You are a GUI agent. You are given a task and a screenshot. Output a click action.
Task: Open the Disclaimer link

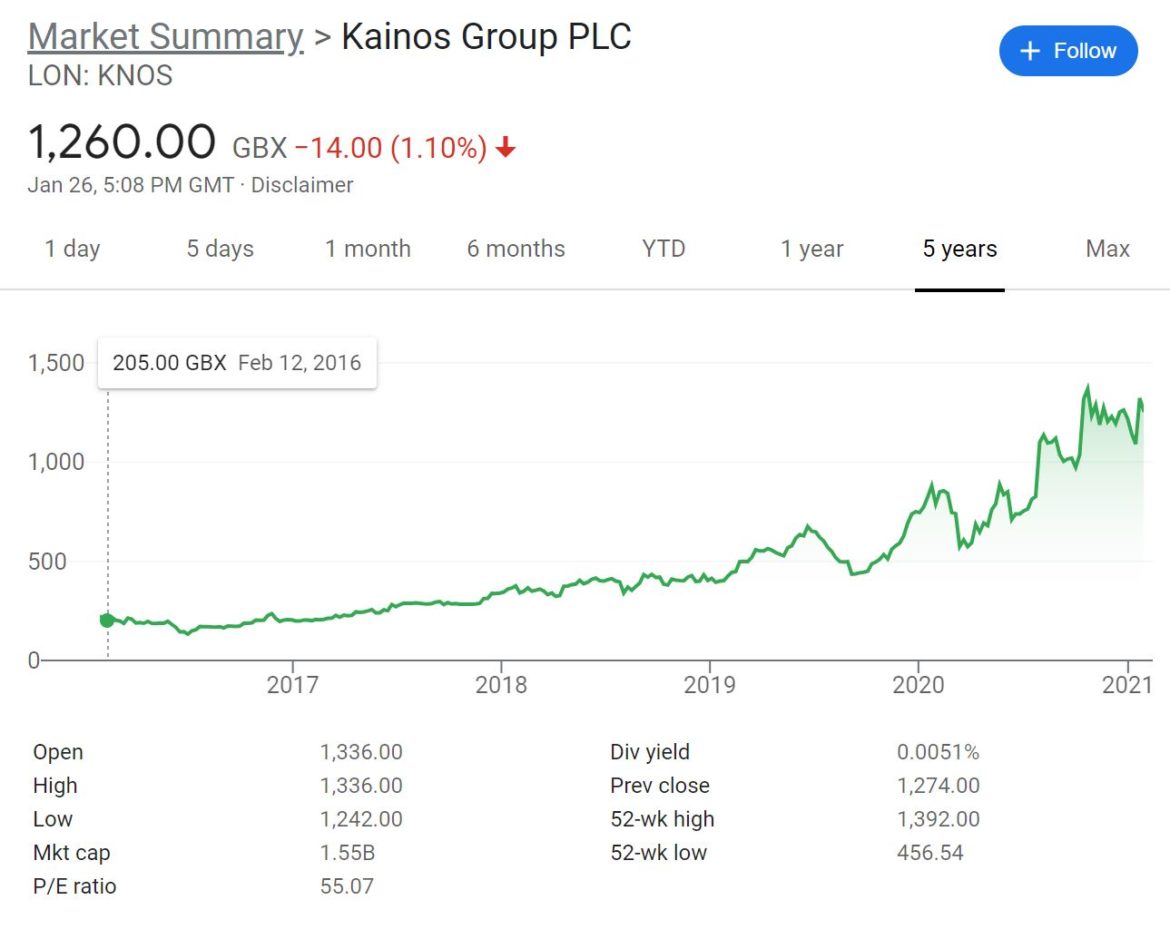302,185
